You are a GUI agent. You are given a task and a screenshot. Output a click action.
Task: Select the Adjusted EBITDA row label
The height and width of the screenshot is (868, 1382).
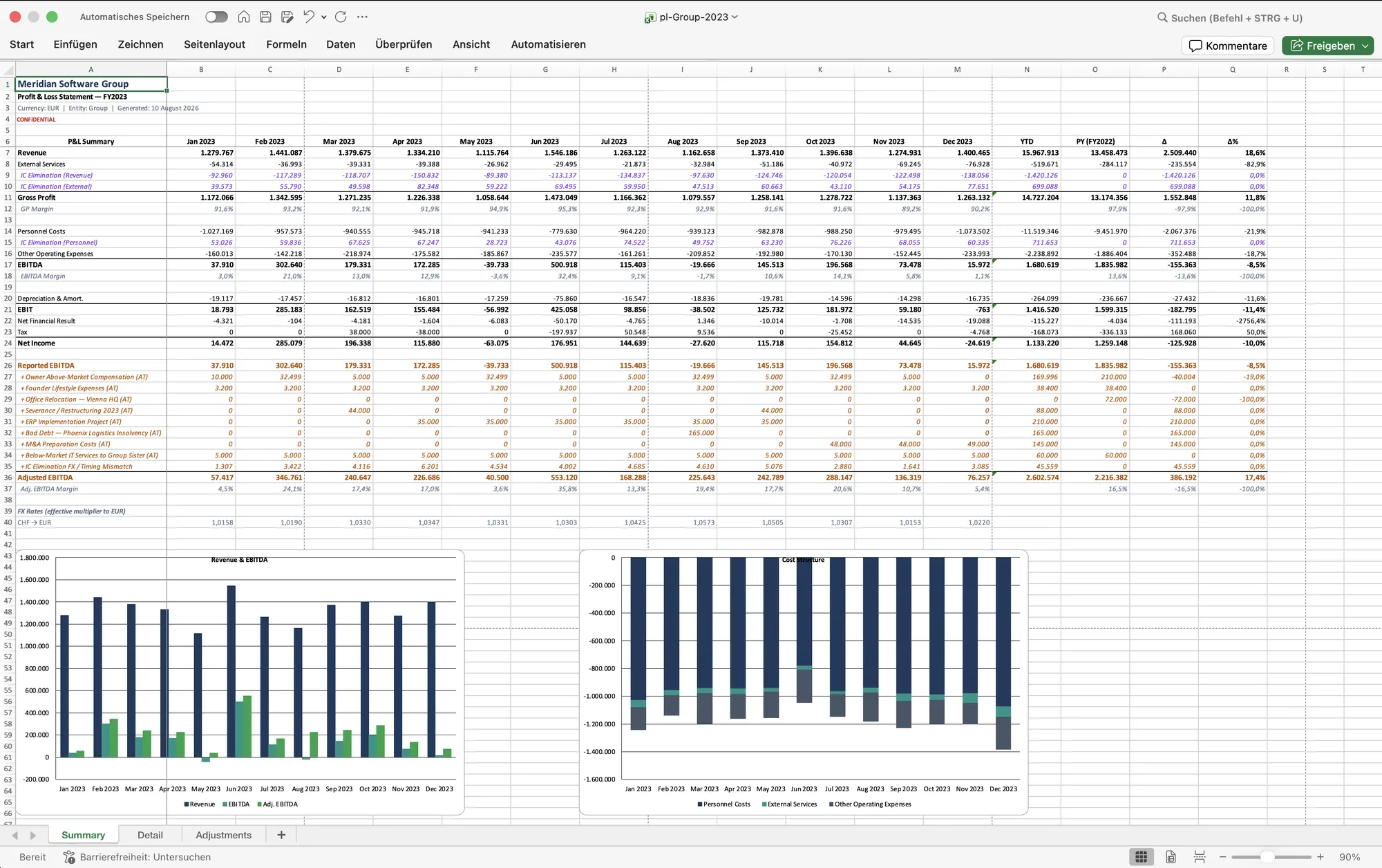(x=91, y=478)
